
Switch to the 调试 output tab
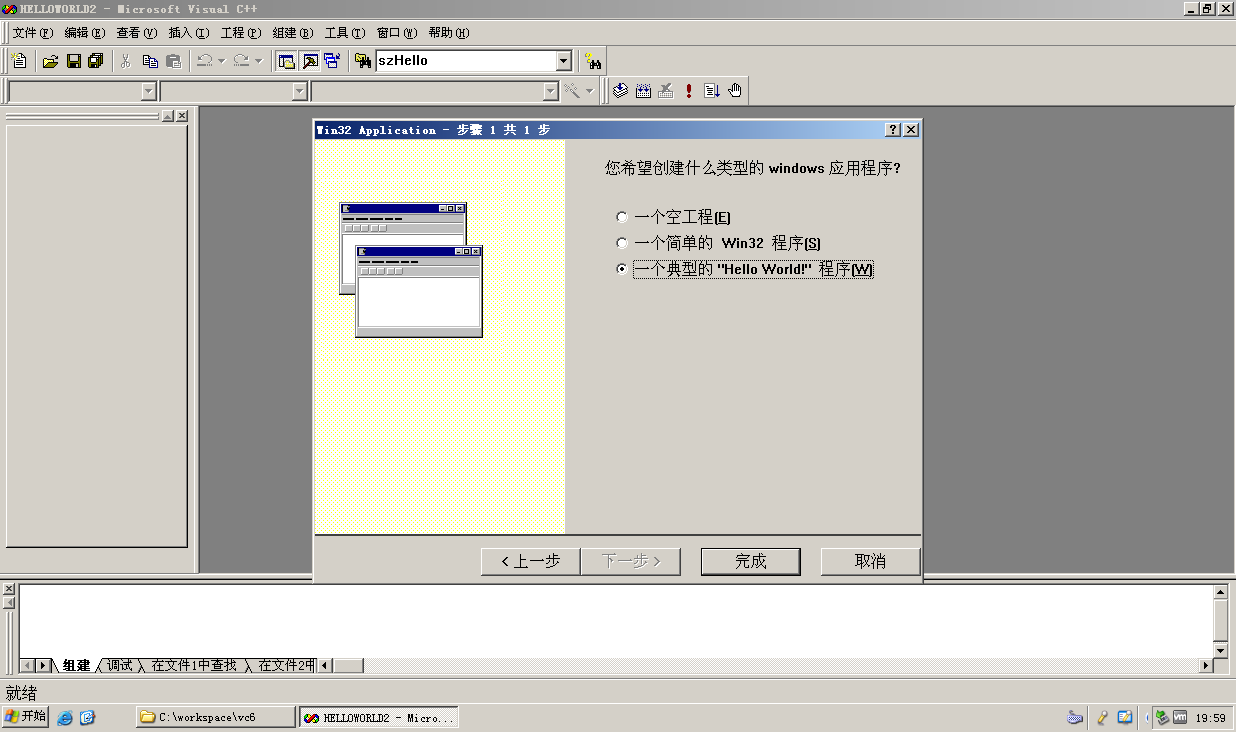coord(120,665)
